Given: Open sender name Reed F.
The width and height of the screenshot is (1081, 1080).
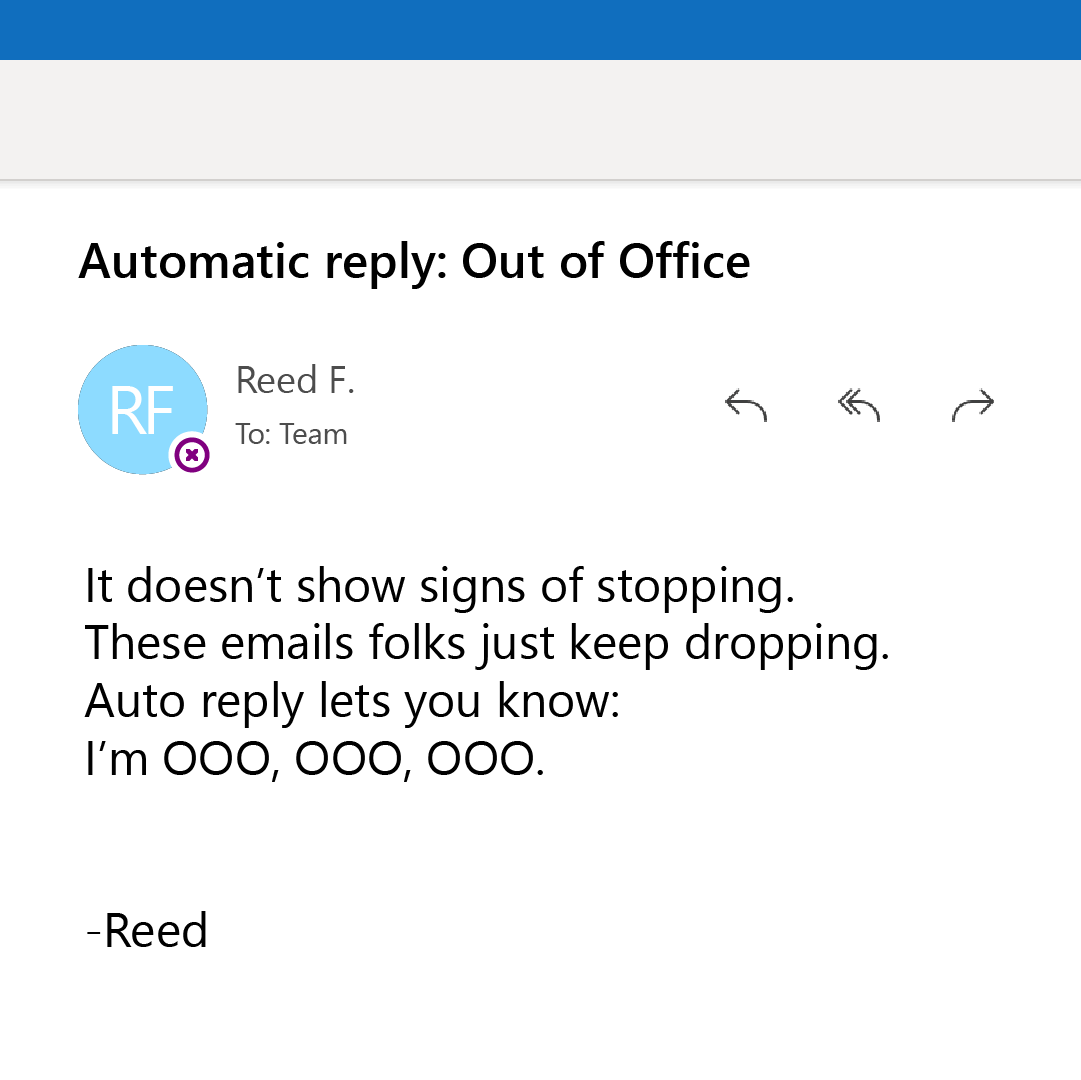Looking at the screenshot, I should (295, 380).
